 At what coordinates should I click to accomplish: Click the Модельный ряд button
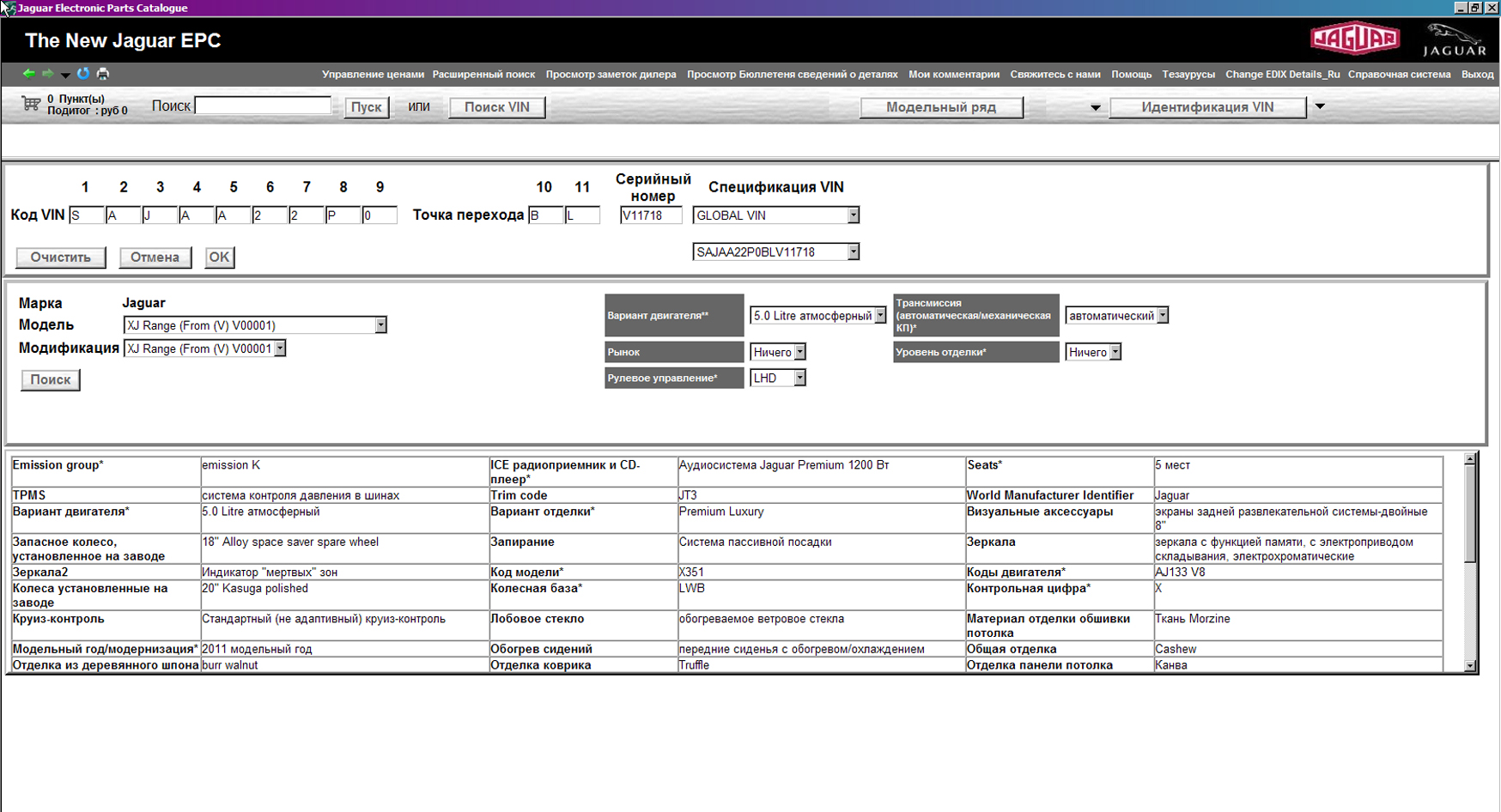coord(940,107)
